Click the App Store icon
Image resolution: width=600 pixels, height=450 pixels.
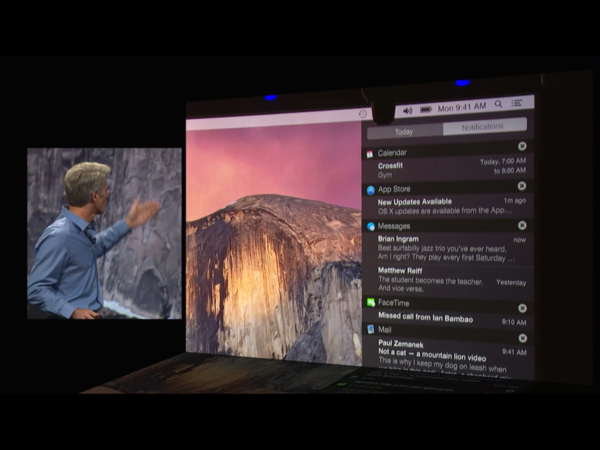371,190
